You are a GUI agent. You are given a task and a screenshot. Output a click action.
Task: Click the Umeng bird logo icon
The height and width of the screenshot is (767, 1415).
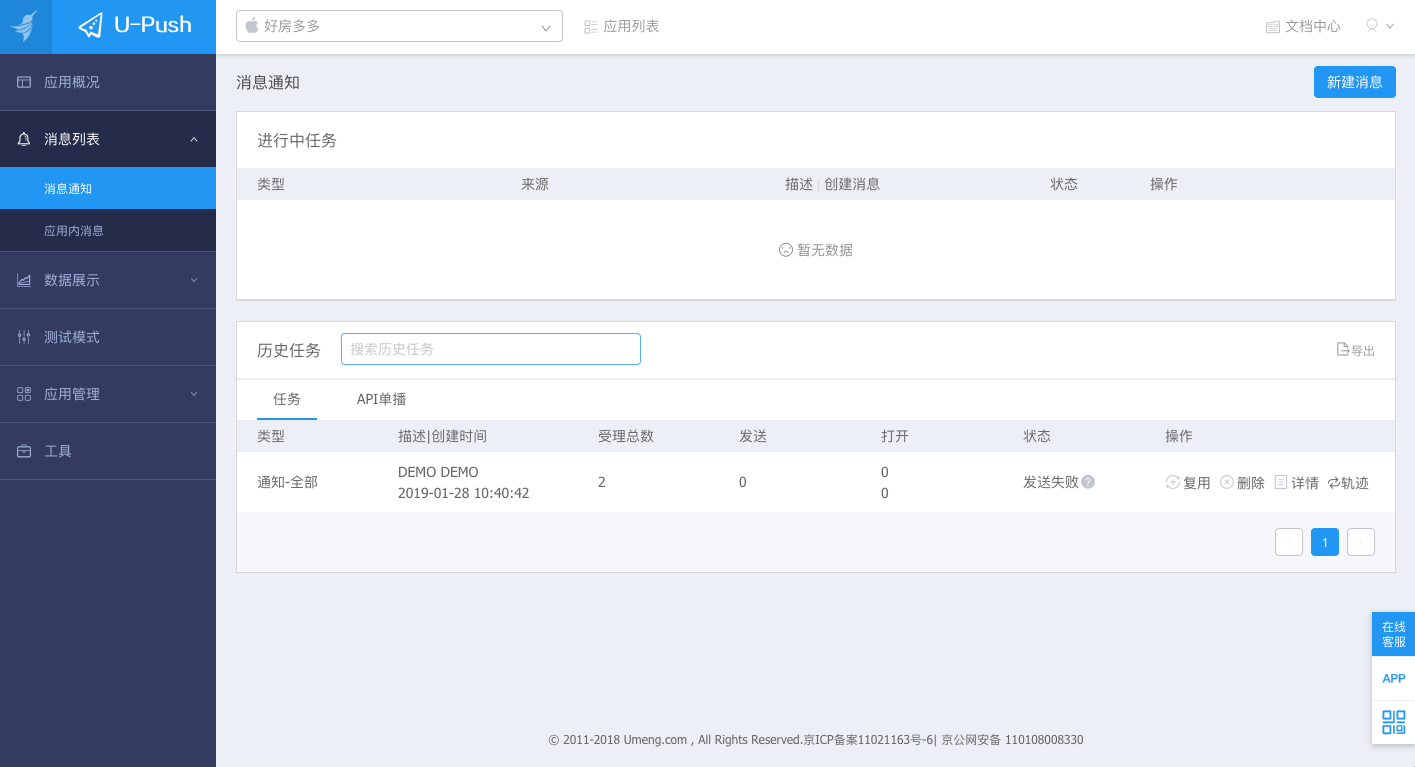pos(25,26)
